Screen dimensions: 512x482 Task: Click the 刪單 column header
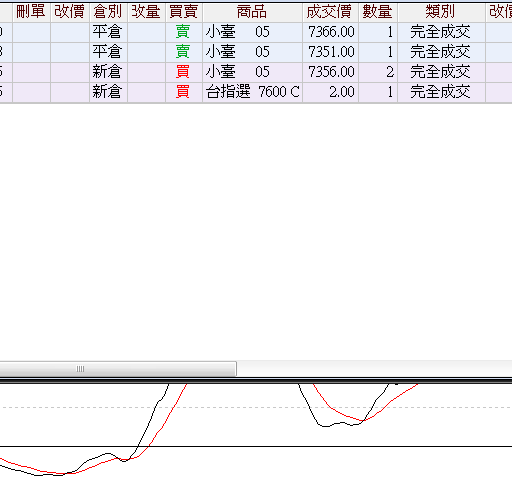(x=31, y=12)
